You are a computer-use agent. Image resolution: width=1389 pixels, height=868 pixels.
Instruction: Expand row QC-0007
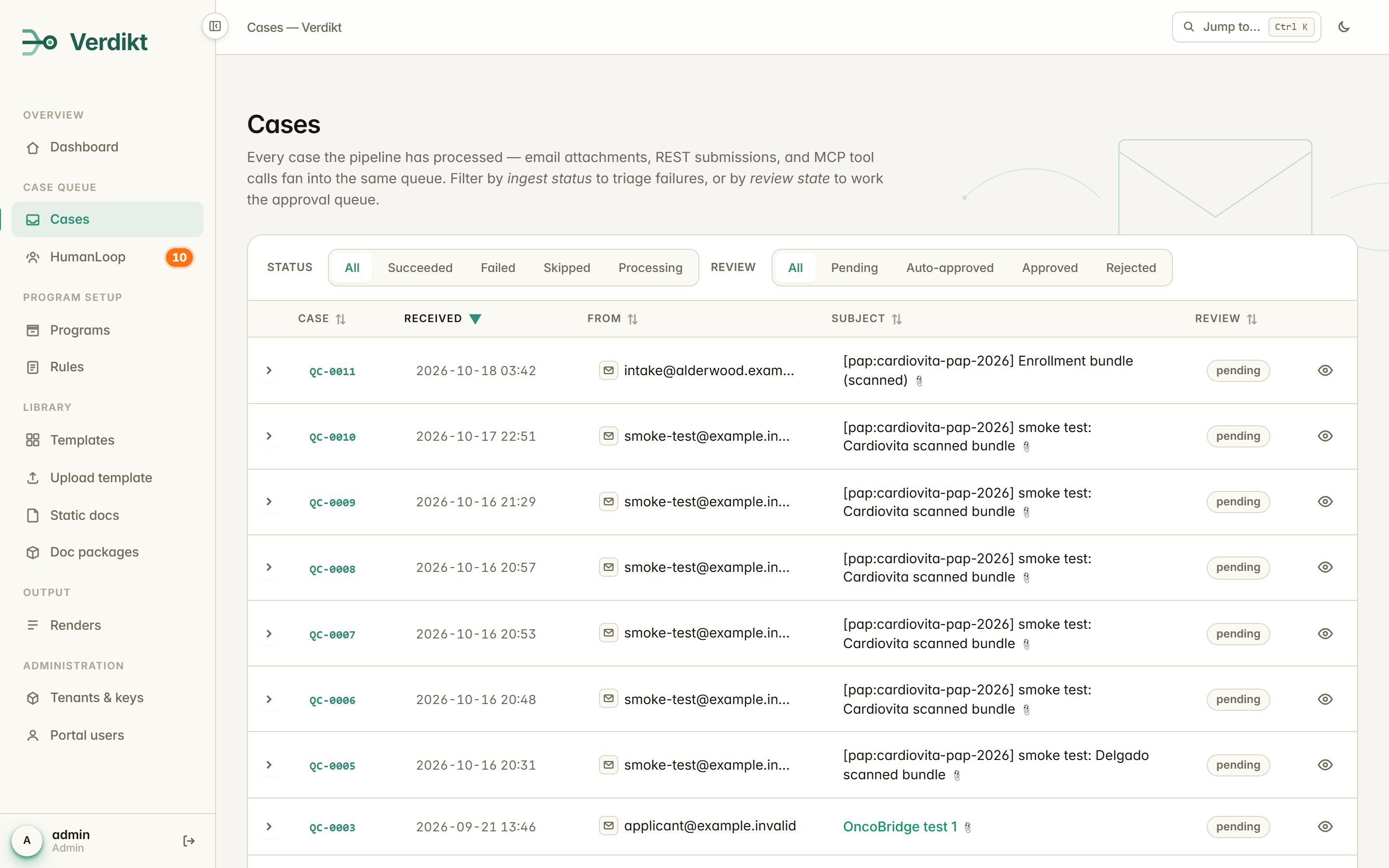point(269,634)
